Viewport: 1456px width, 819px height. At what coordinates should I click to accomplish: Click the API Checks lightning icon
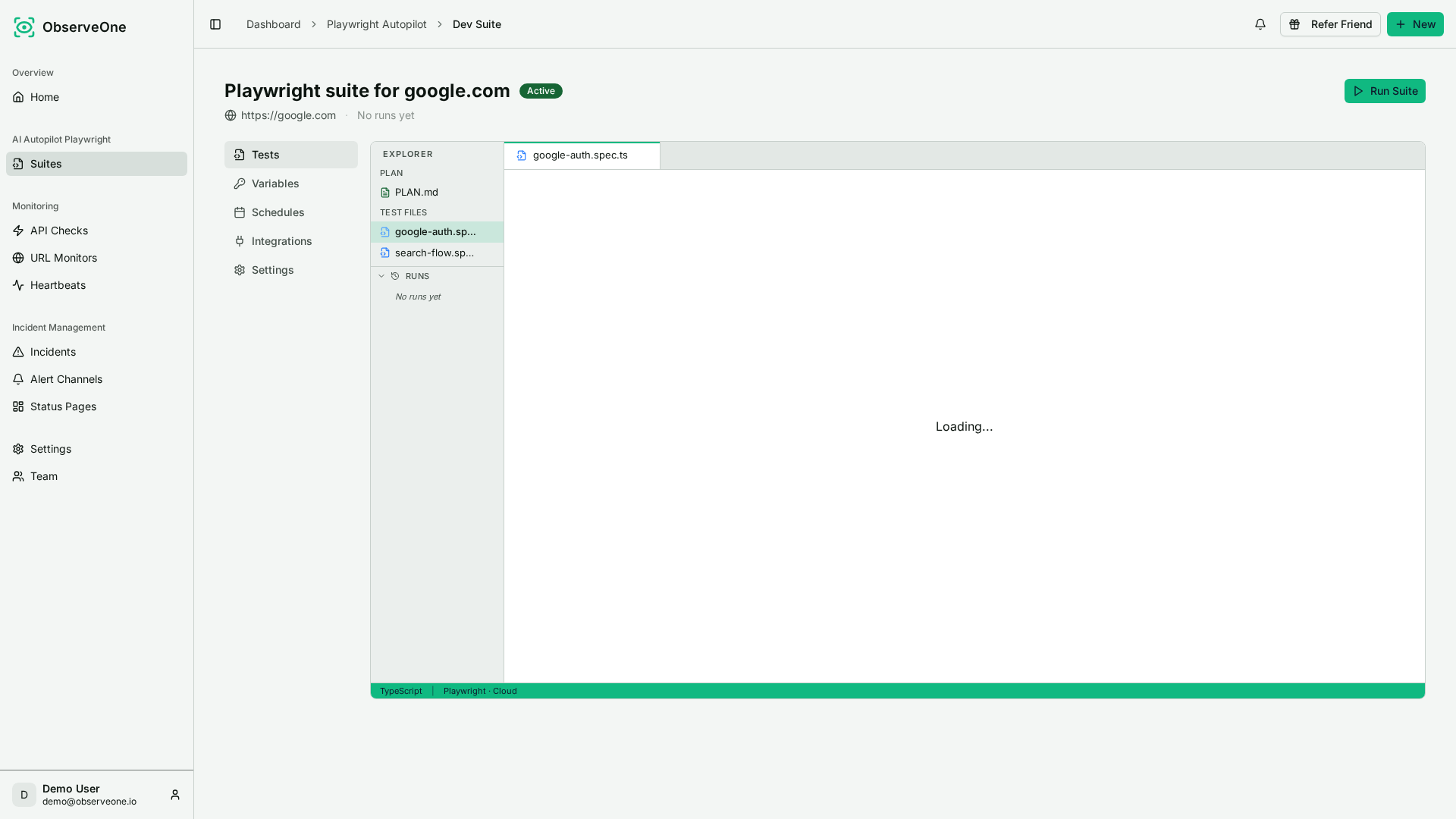click(x=18, y=231)
